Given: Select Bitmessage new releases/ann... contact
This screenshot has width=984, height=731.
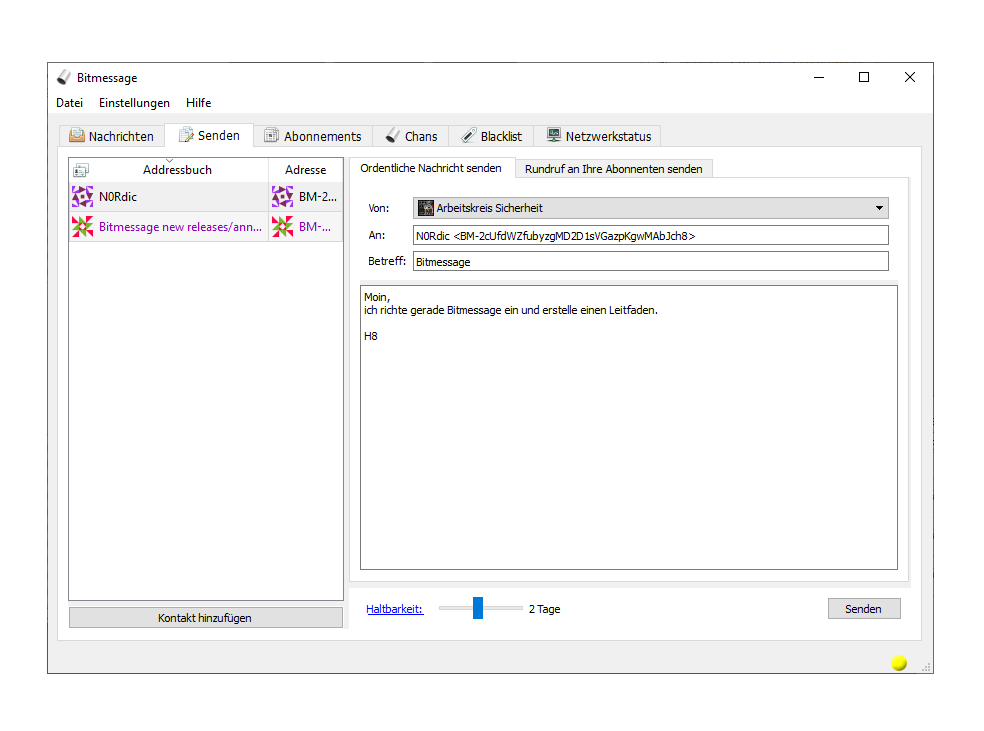Looking at the screenshot, I should (x=180, y=227).
